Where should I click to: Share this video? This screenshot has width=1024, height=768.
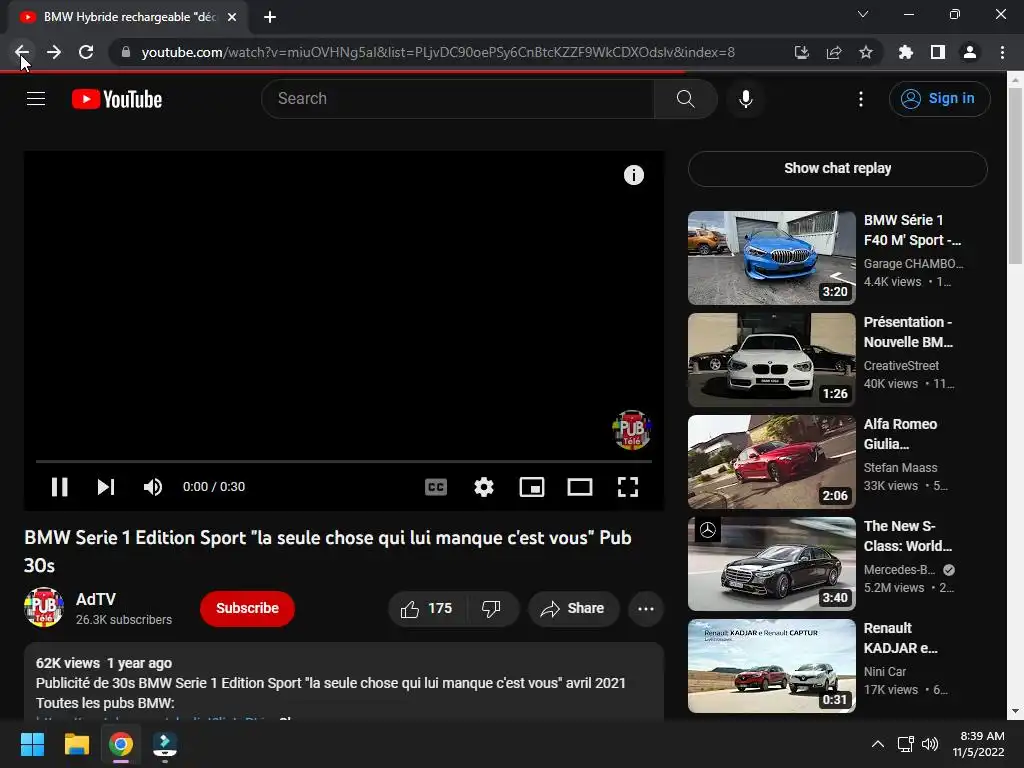click(573, 609)
